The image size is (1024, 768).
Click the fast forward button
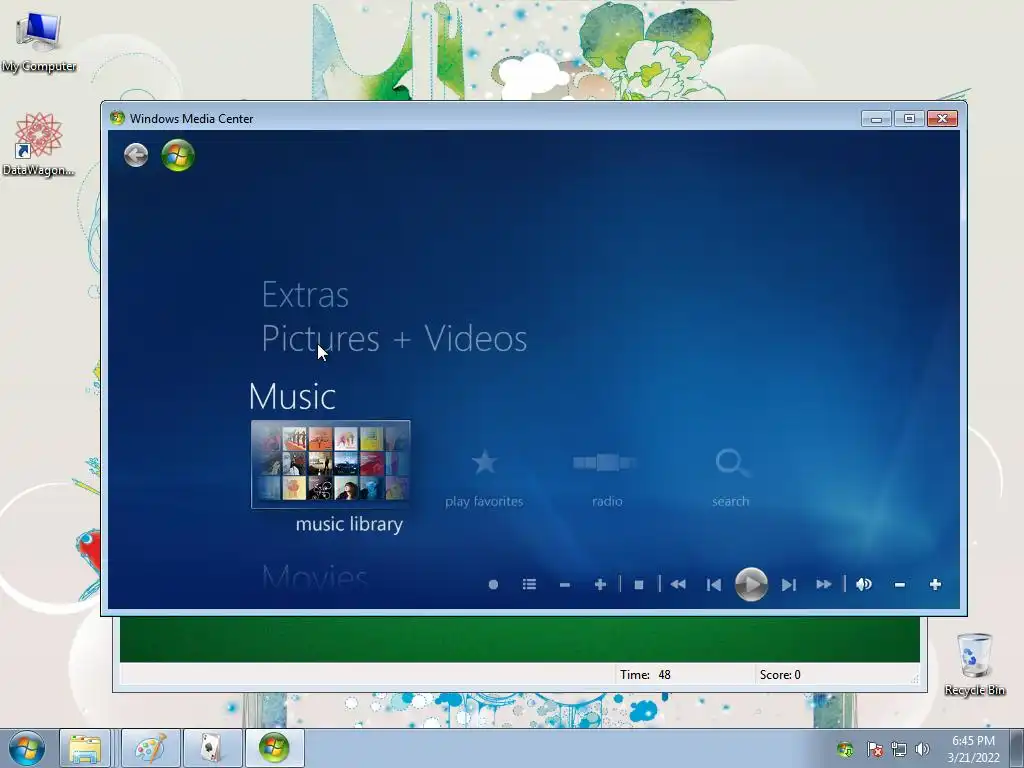pyautogui.click(x=824, y=584)
